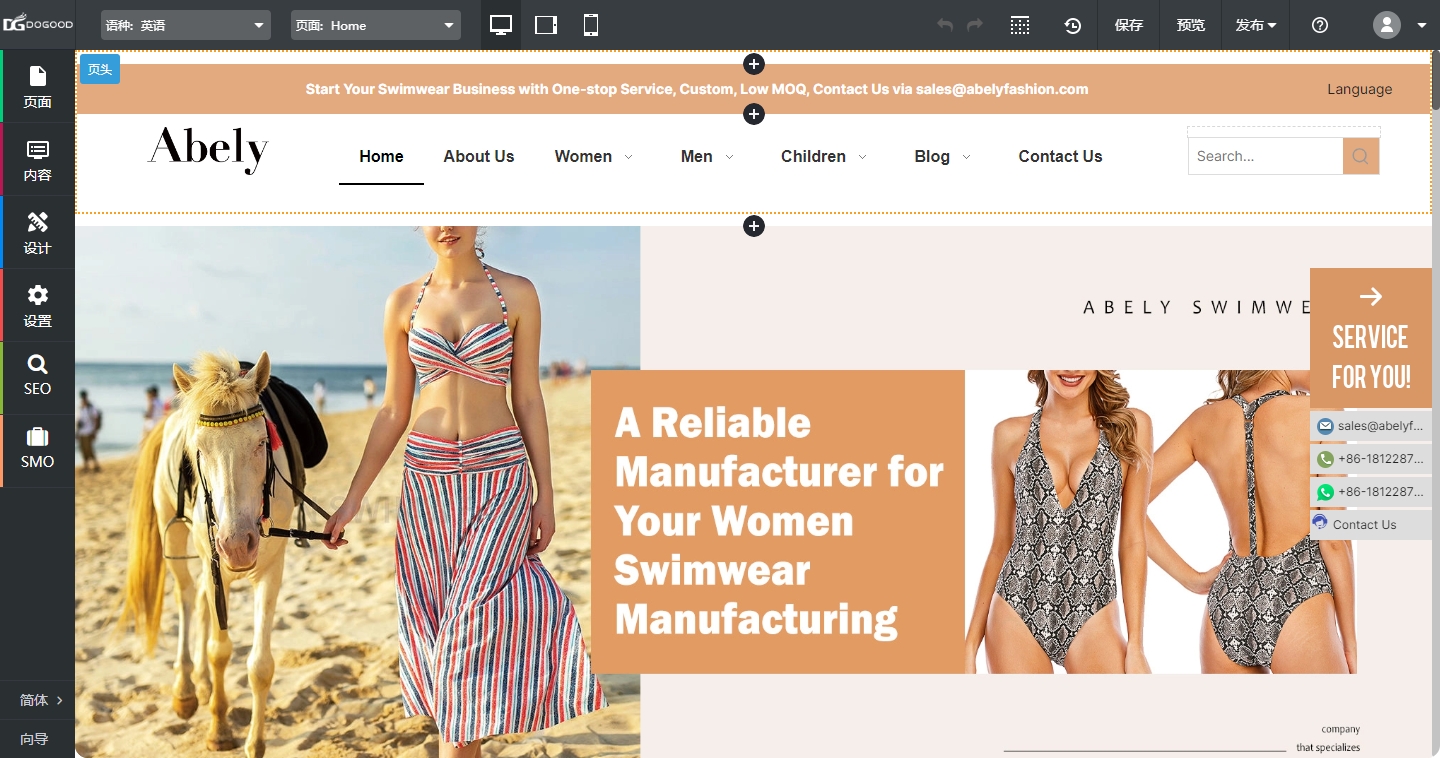Click the undo arrow icon
The height and width of the screenshot is (758, 1440).
[x=944, y=25]
